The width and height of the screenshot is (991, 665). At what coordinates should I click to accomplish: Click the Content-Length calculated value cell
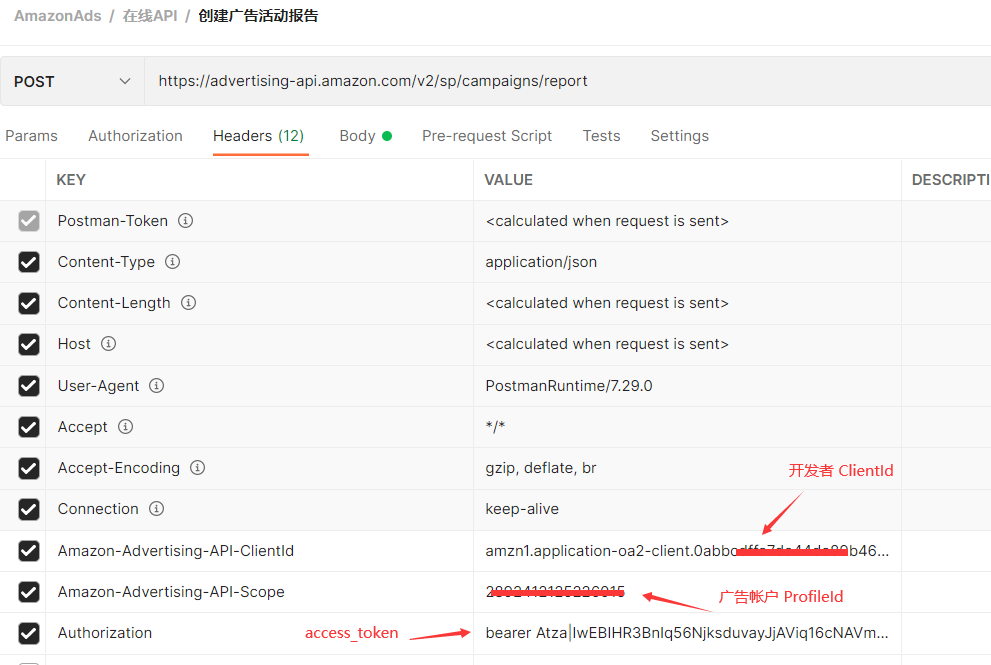coord(687,303)
